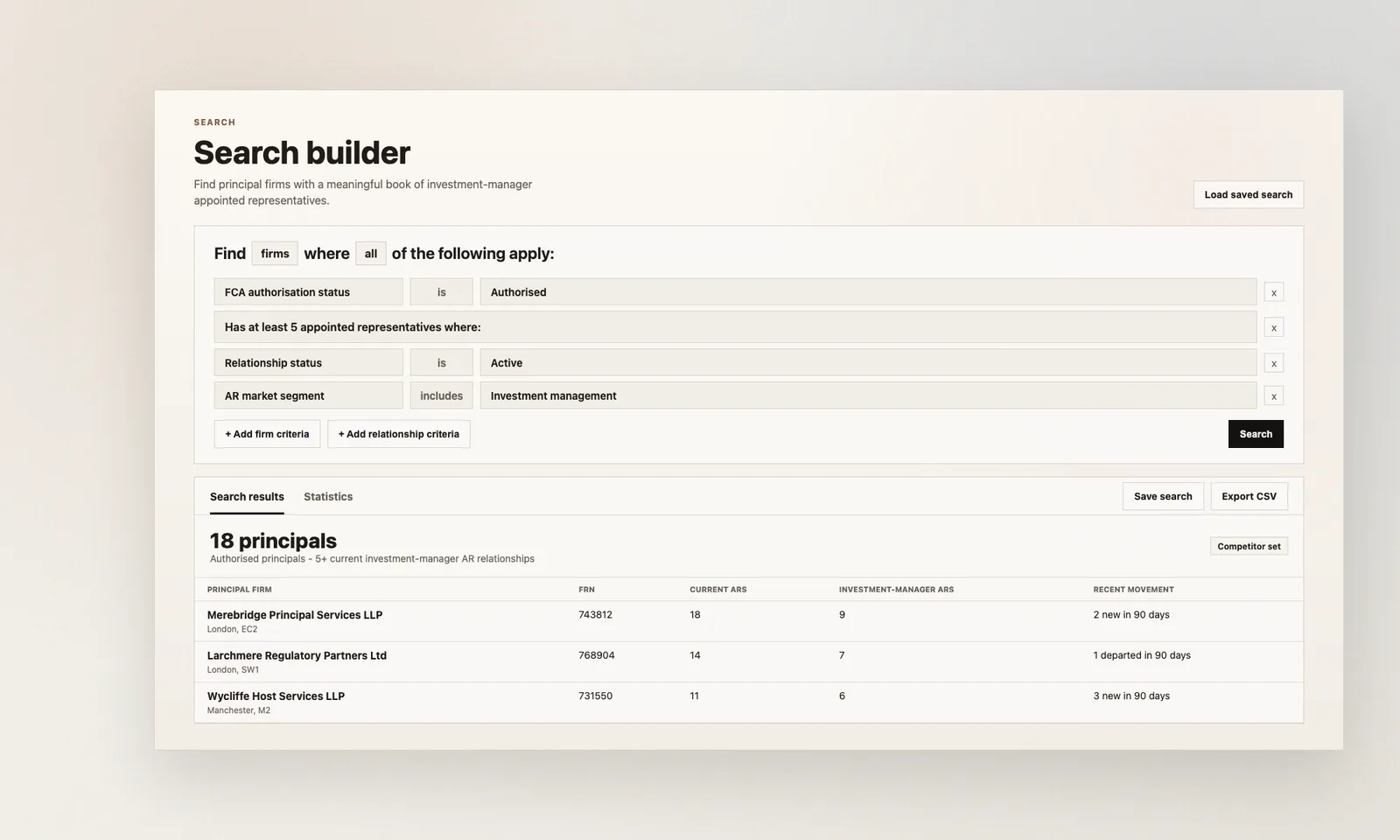Click '1 departed in 90 days' cell

pyautogui.click(x=1142, y=655)
